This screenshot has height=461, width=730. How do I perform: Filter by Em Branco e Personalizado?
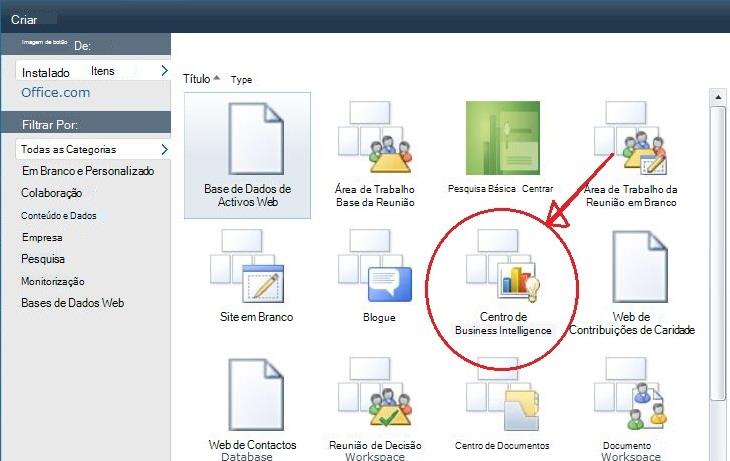pos(88,171)
